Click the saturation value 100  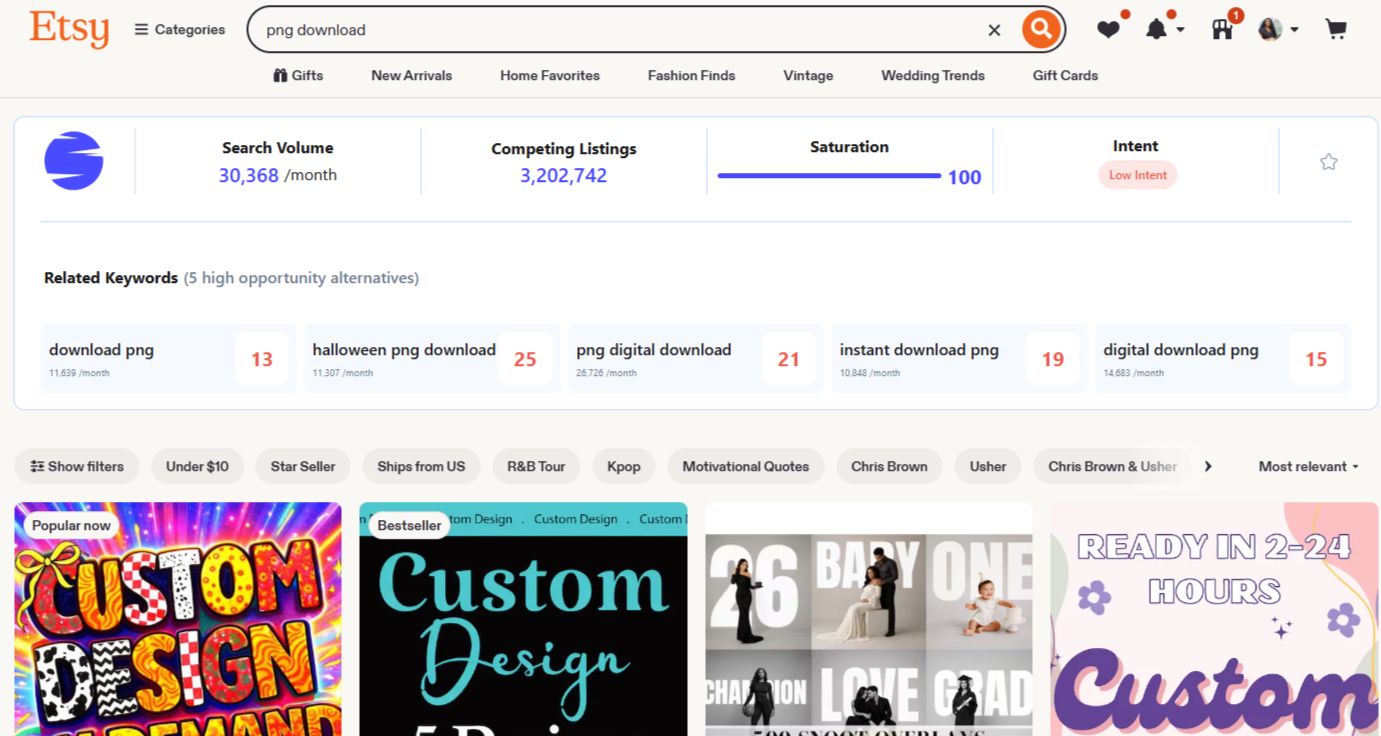pyautogui.click(x=964, y=177)
